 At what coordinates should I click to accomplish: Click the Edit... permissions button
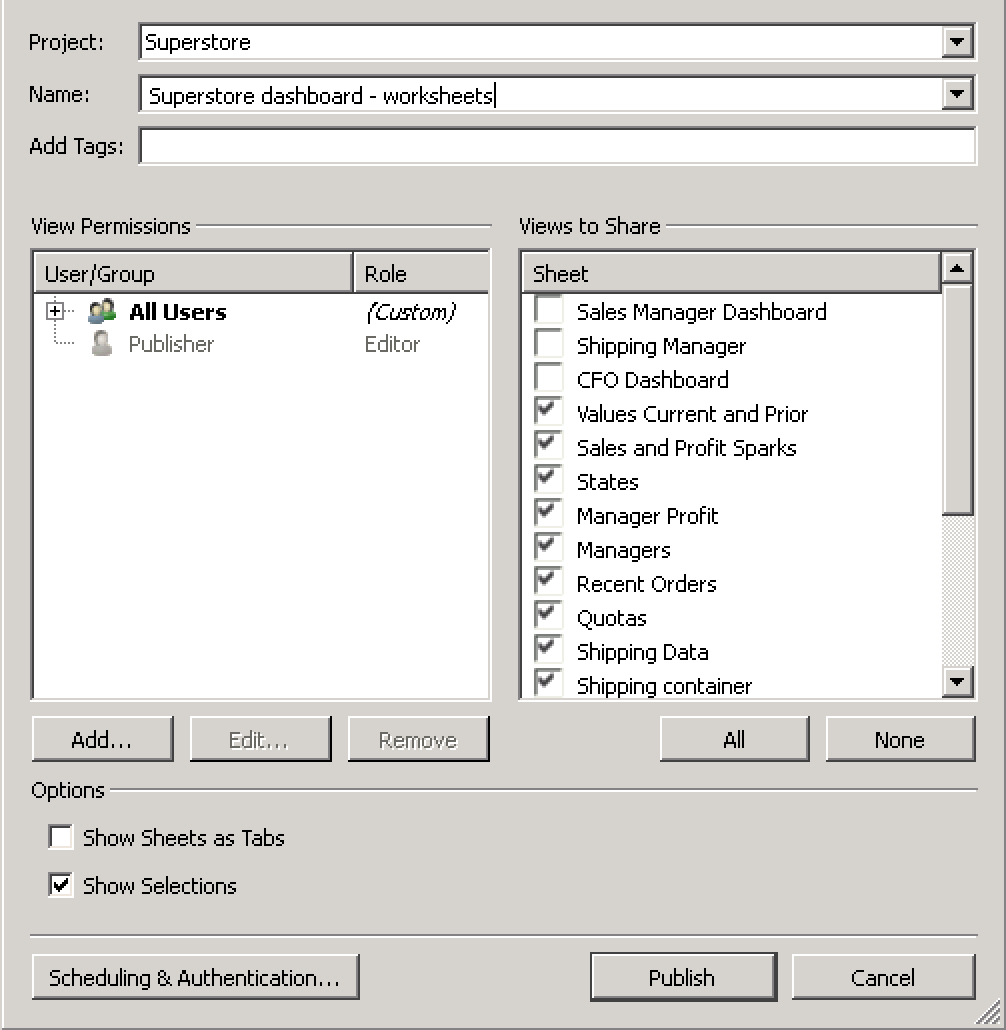point(260,739)
